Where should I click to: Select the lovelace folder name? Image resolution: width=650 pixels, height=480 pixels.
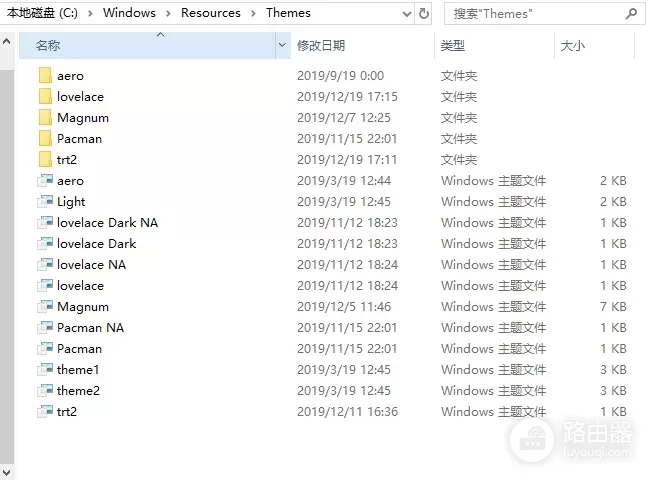(x=80, y=97)
